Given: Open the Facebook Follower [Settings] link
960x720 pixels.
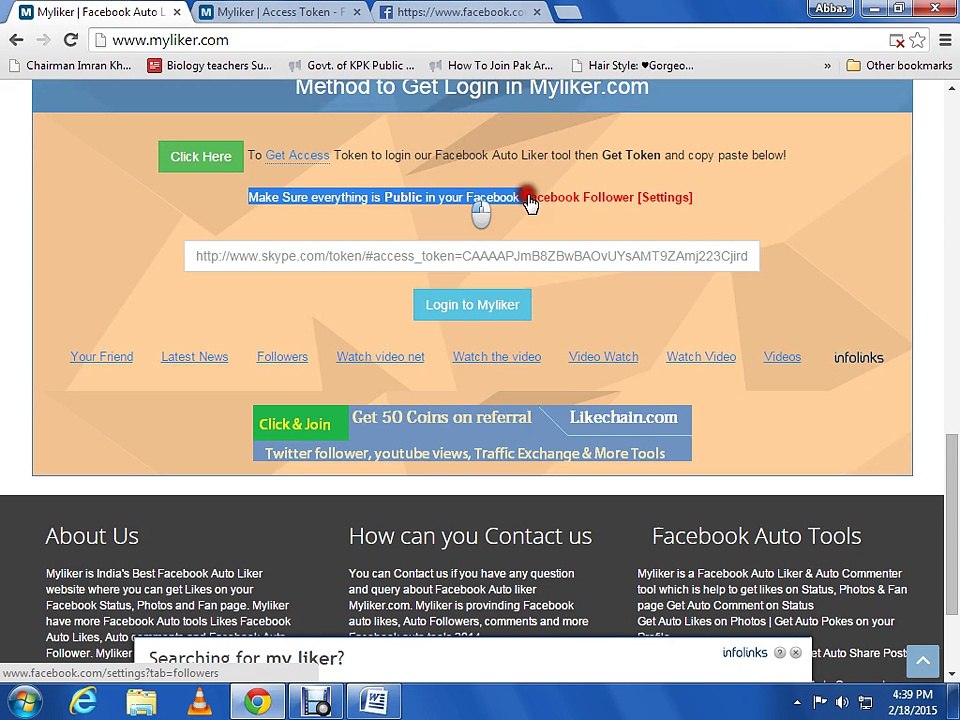Looking at the screenshot, I should coord(610,197).
